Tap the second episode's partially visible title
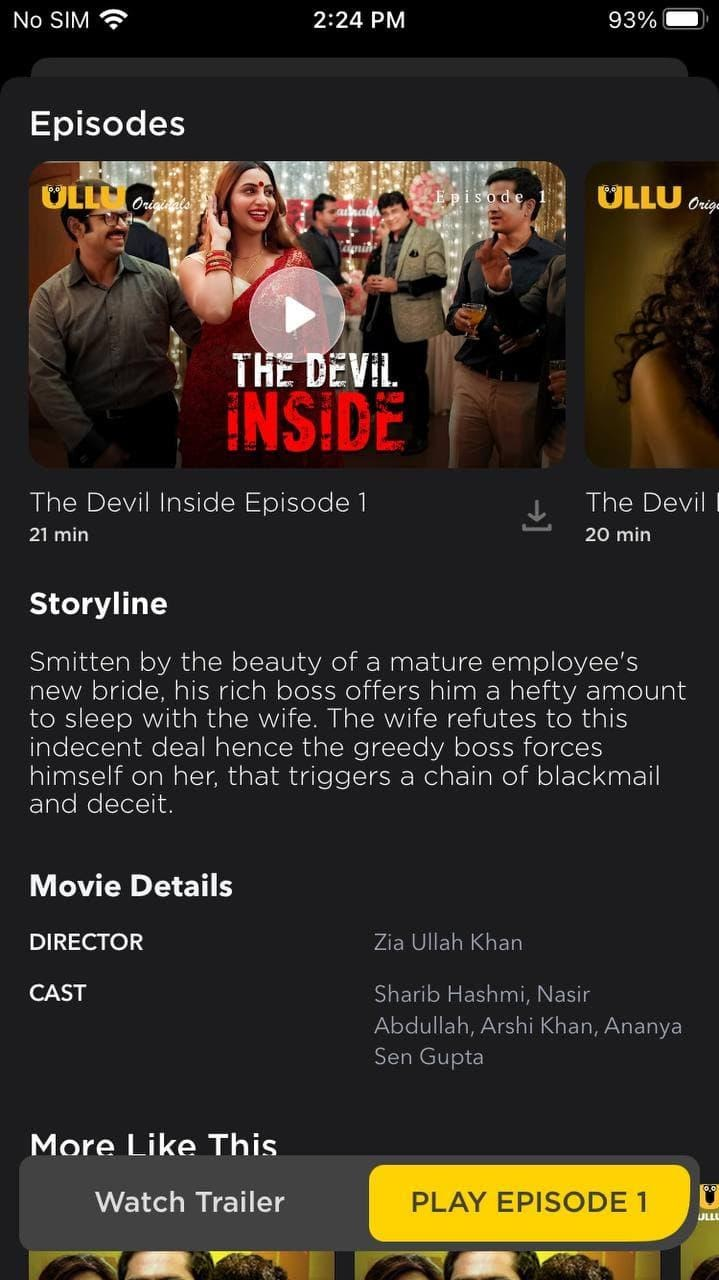The image size is (719, 1280). (x=651, y=502)
